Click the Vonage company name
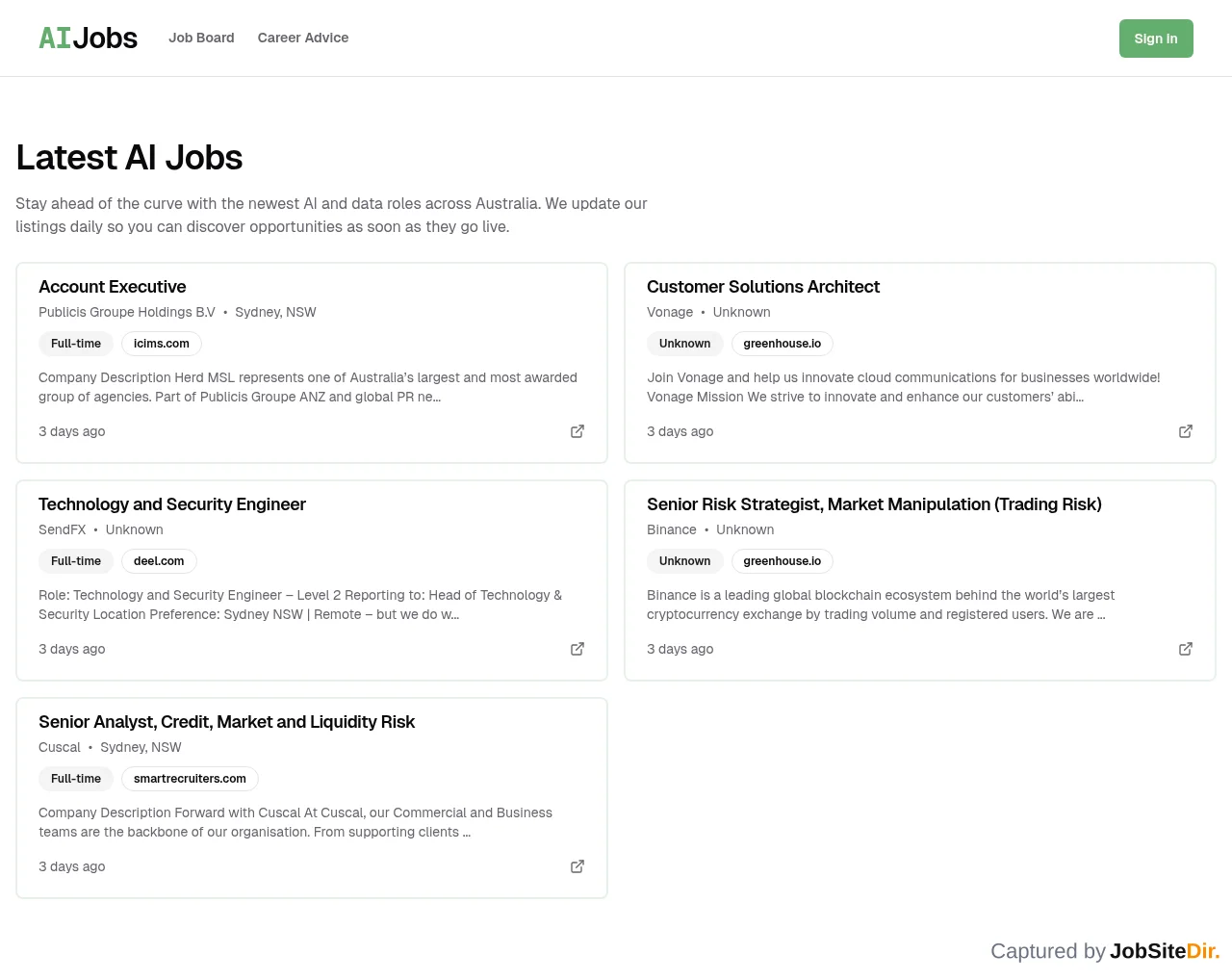This screenshot has width=1232, height=980. 670,312
